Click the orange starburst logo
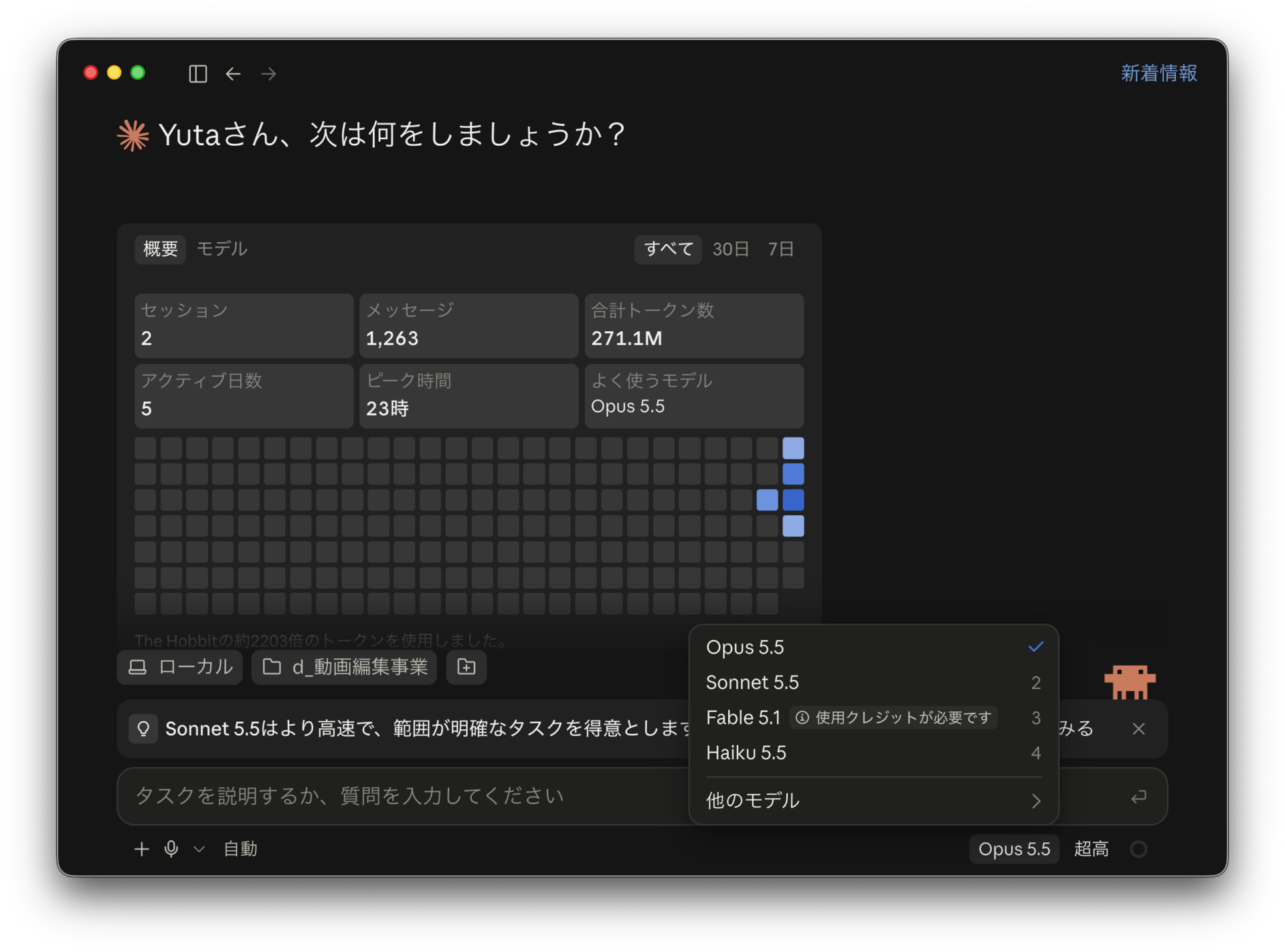The height and width of the screenshot is (952, 1285). pyautogui.click(x=133, y=135)
